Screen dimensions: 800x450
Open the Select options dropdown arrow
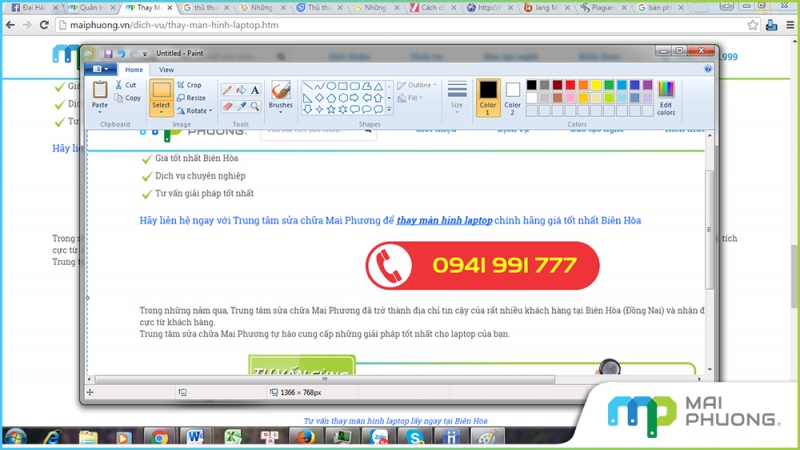161,112
